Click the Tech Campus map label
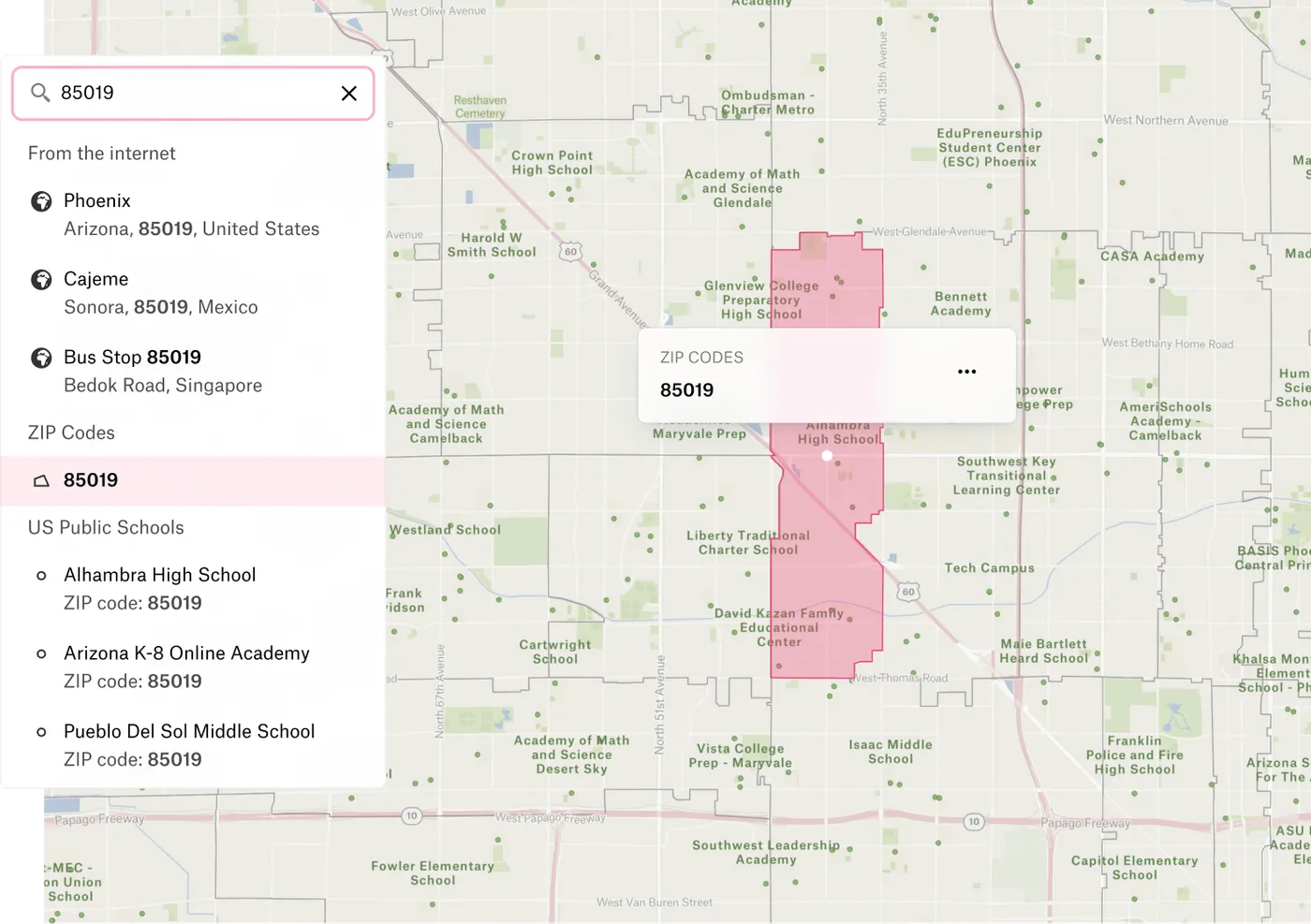 989,568
